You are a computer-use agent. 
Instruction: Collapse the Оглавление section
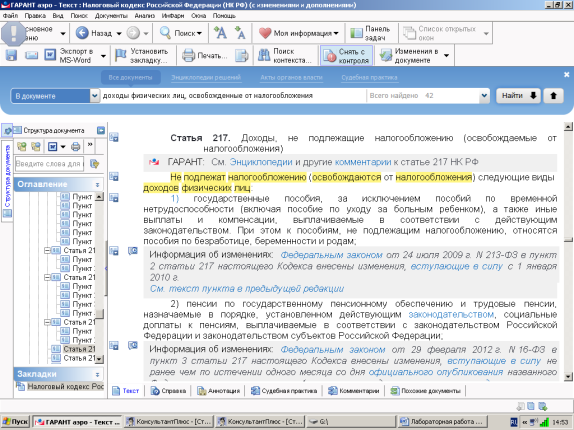tap(97, 184)
